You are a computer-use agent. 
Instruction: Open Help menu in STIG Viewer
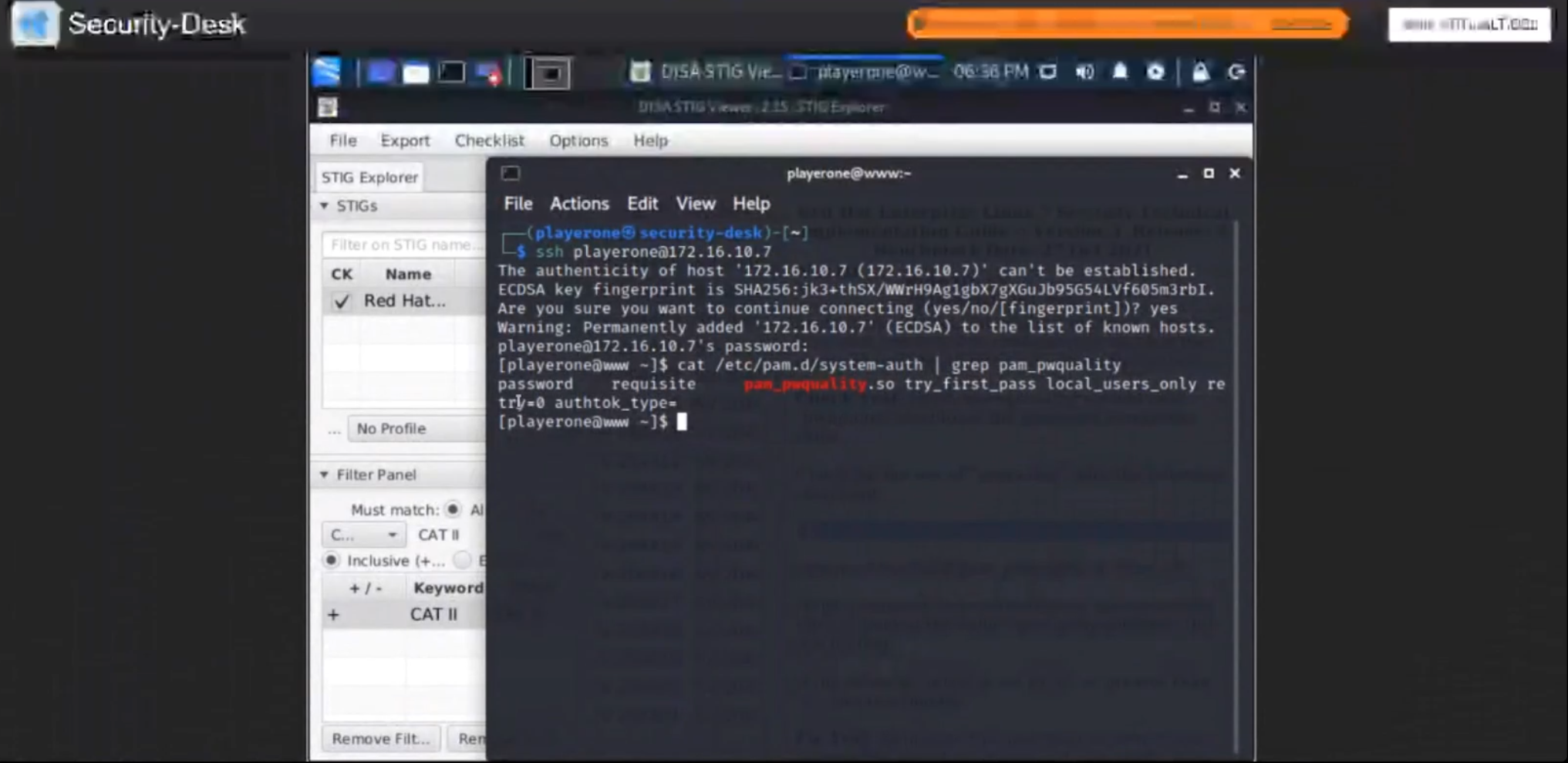coord(650,140)
